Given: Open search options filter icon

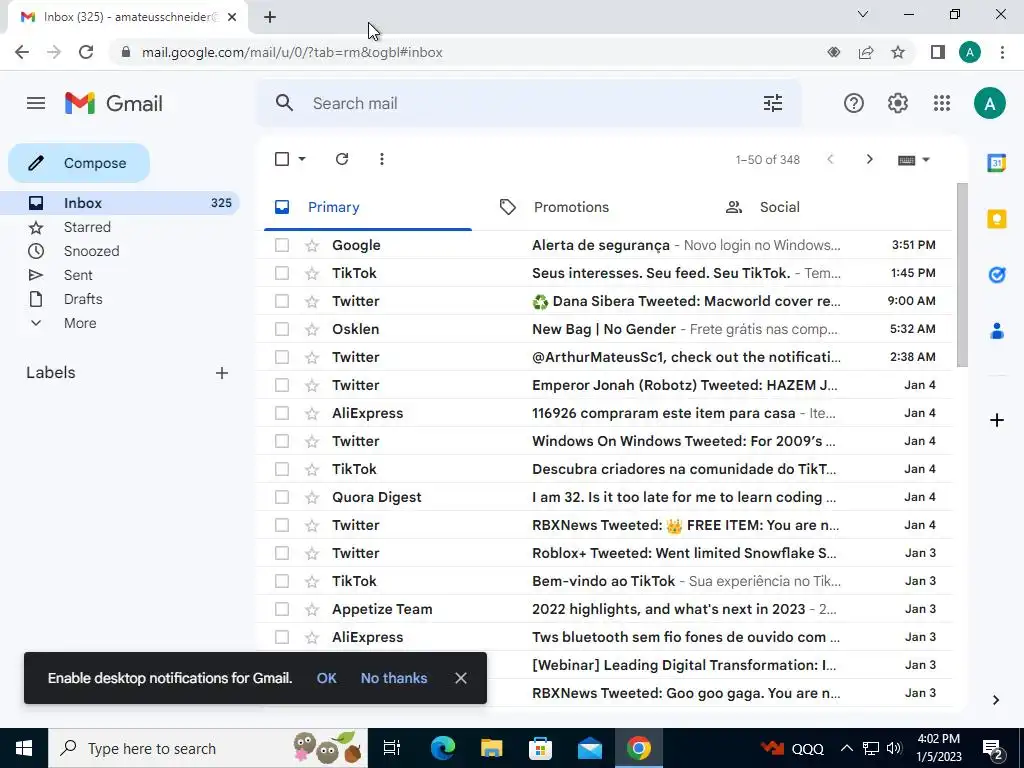Looking at the screenshot, I should [773, 103].
